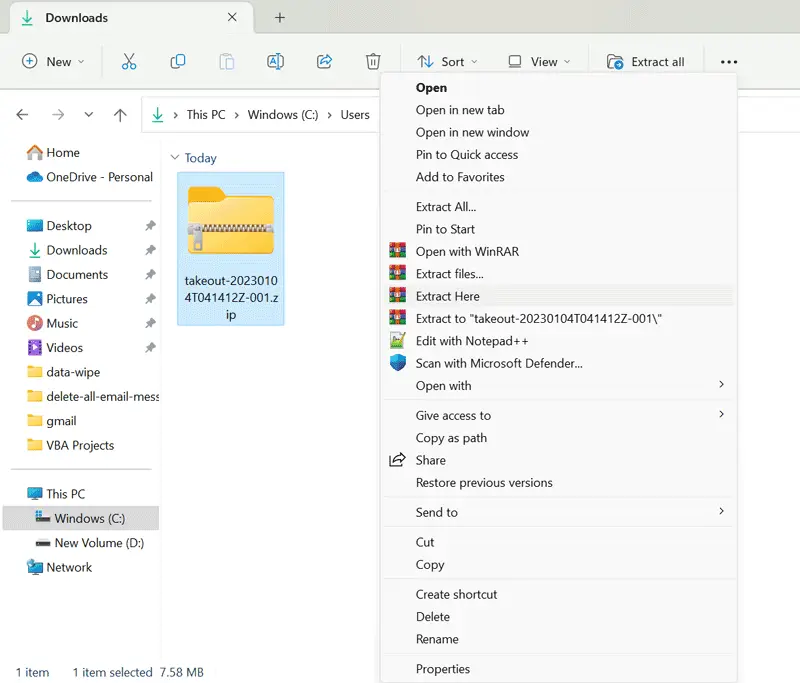This screenshot has height=683, width=800.
Task: Select Scan with Microsoft Defender
Action: (x=499, y=363)
